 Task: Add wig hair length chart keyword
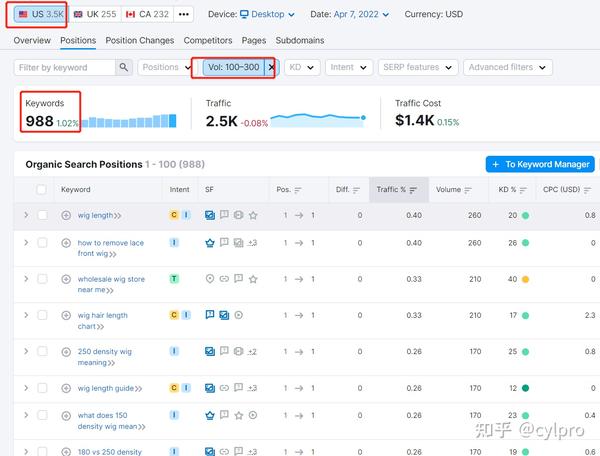pyautogui.click(x=66, y=315)
